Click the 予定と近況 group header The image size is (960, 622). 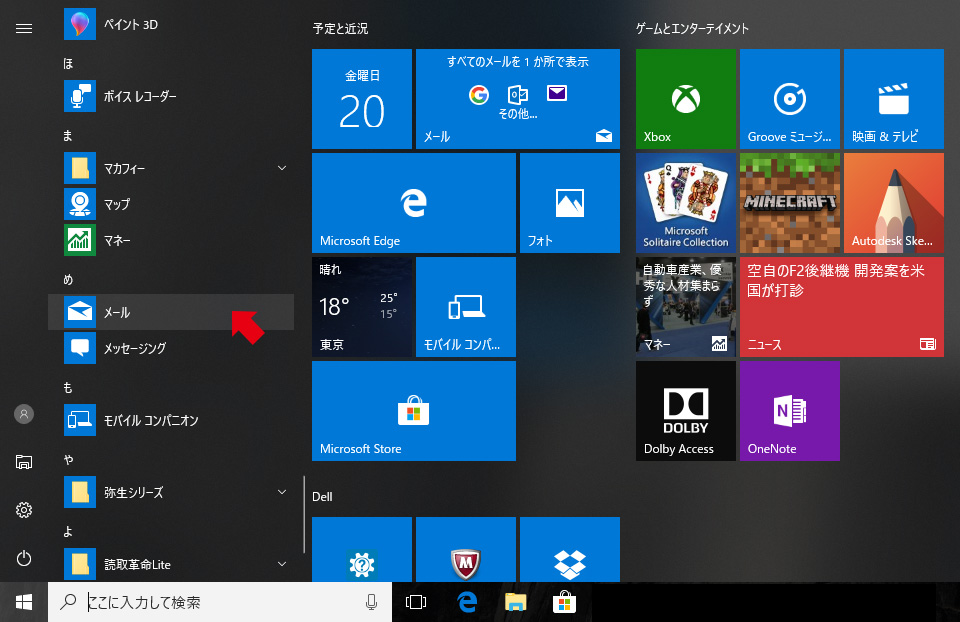340,29
